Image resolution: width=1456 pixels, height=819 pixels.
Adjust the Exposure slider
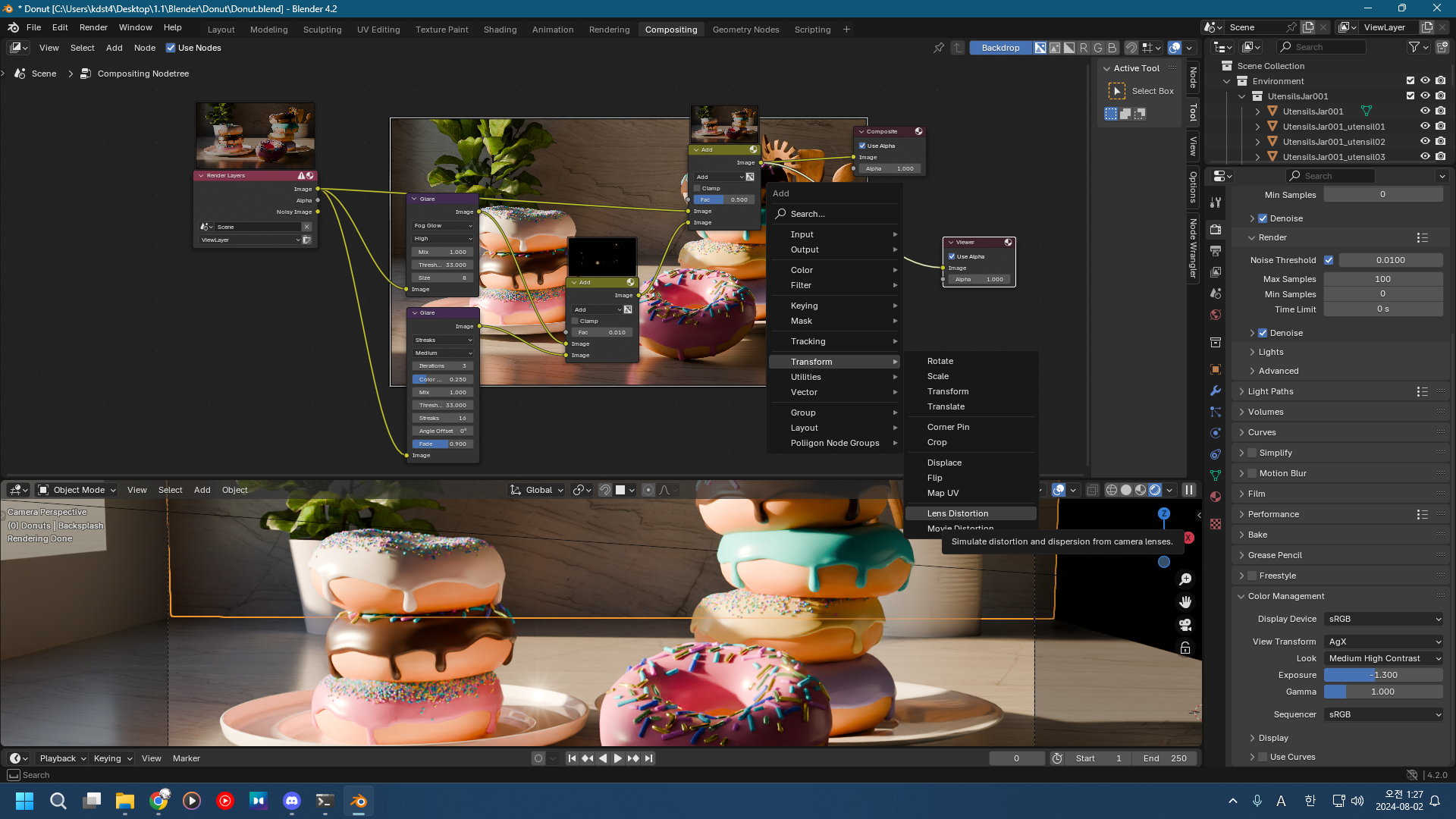tap(1383, 675)
